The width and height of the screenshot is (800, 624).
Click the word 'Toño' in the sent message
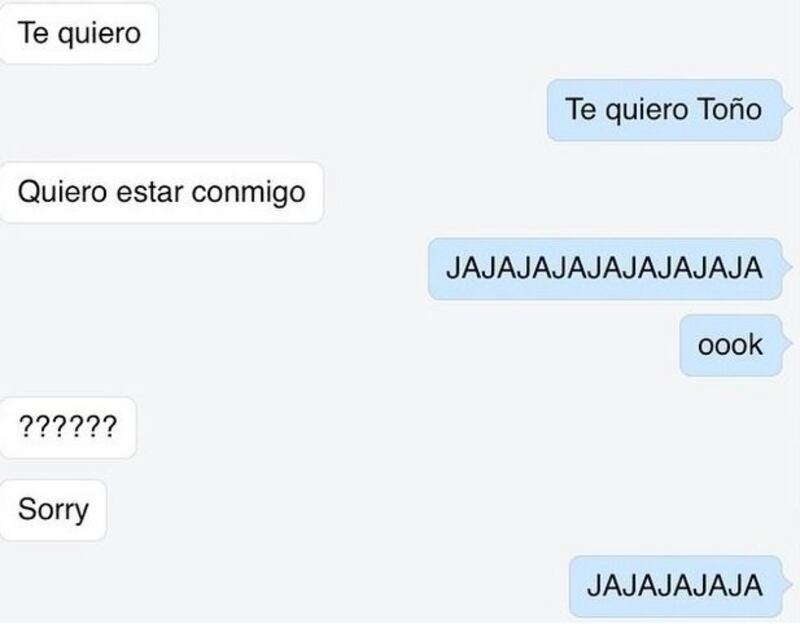coord(729,110)
